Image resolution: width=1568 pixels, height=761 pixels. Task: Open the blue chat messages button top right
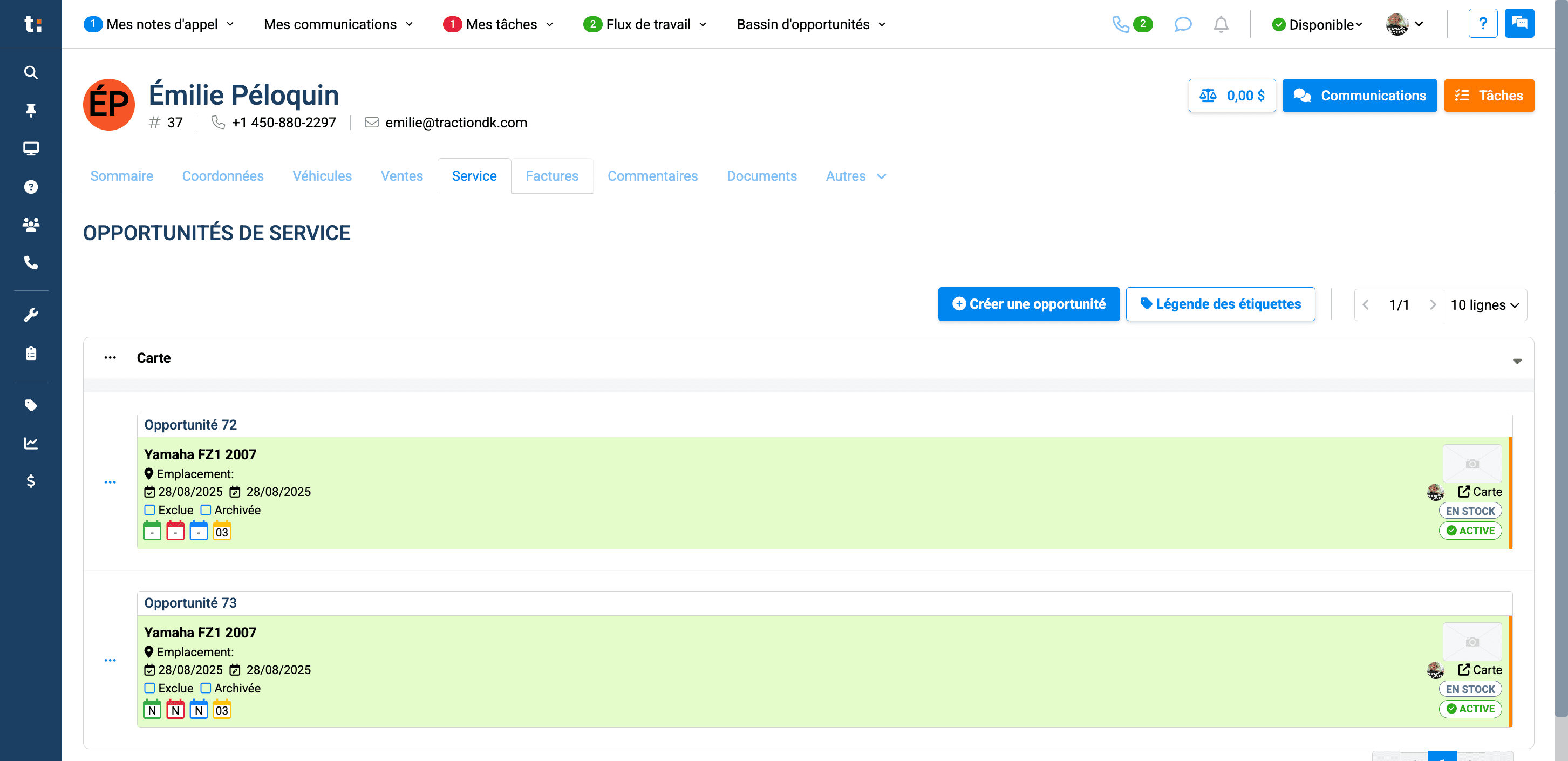1519,24
